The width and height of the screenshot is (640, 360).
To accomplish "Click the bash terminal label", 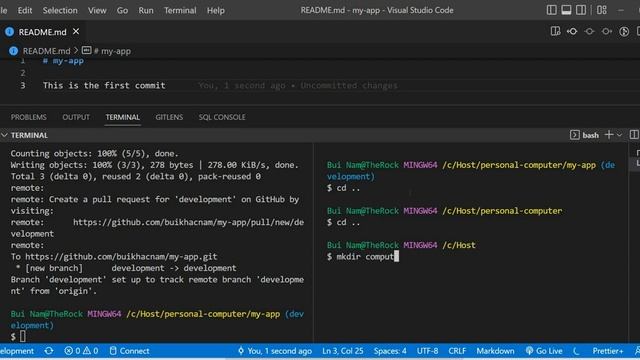I will tap(590, 135).
